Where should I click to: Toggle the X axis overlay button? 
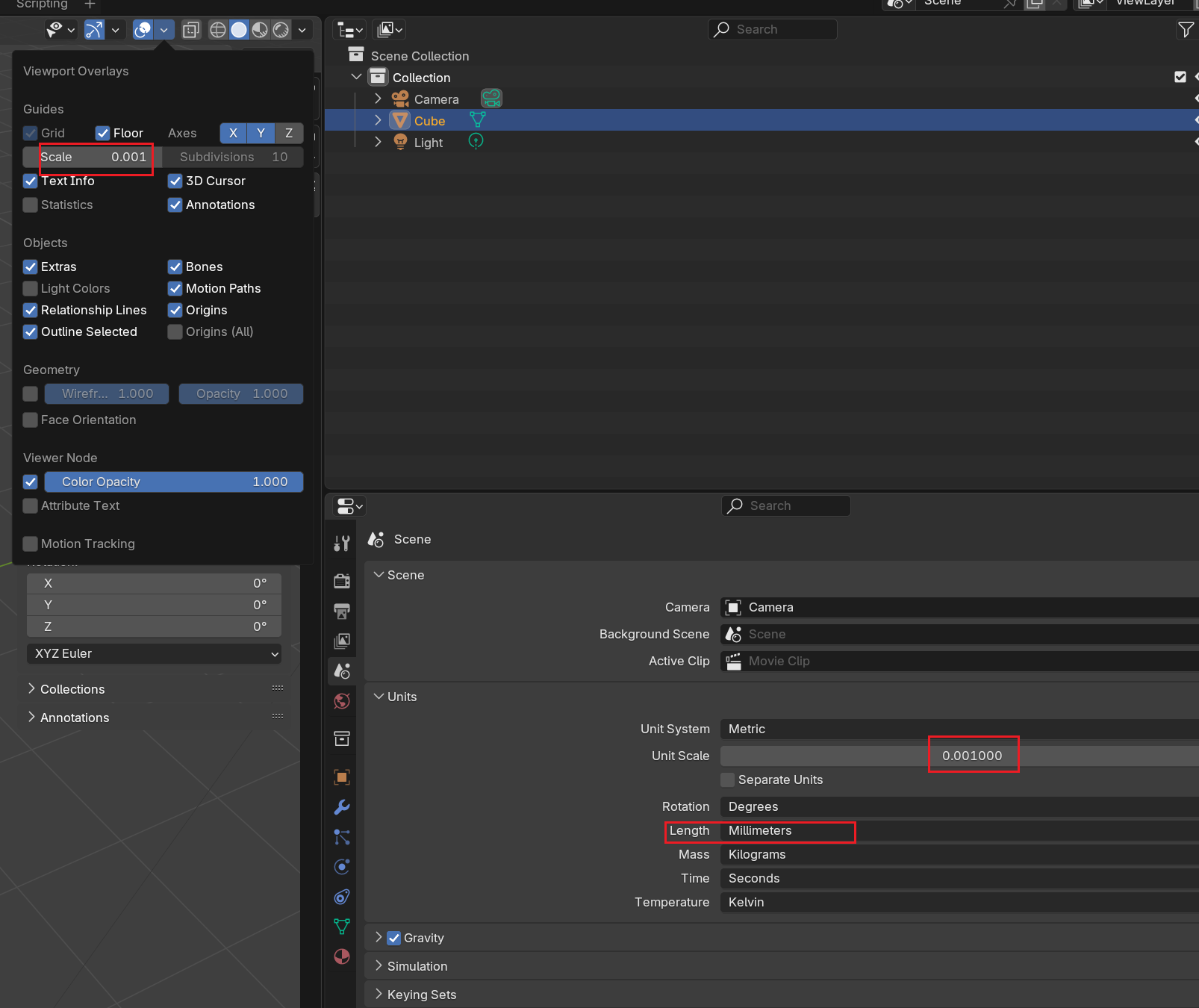pos(234,133)
